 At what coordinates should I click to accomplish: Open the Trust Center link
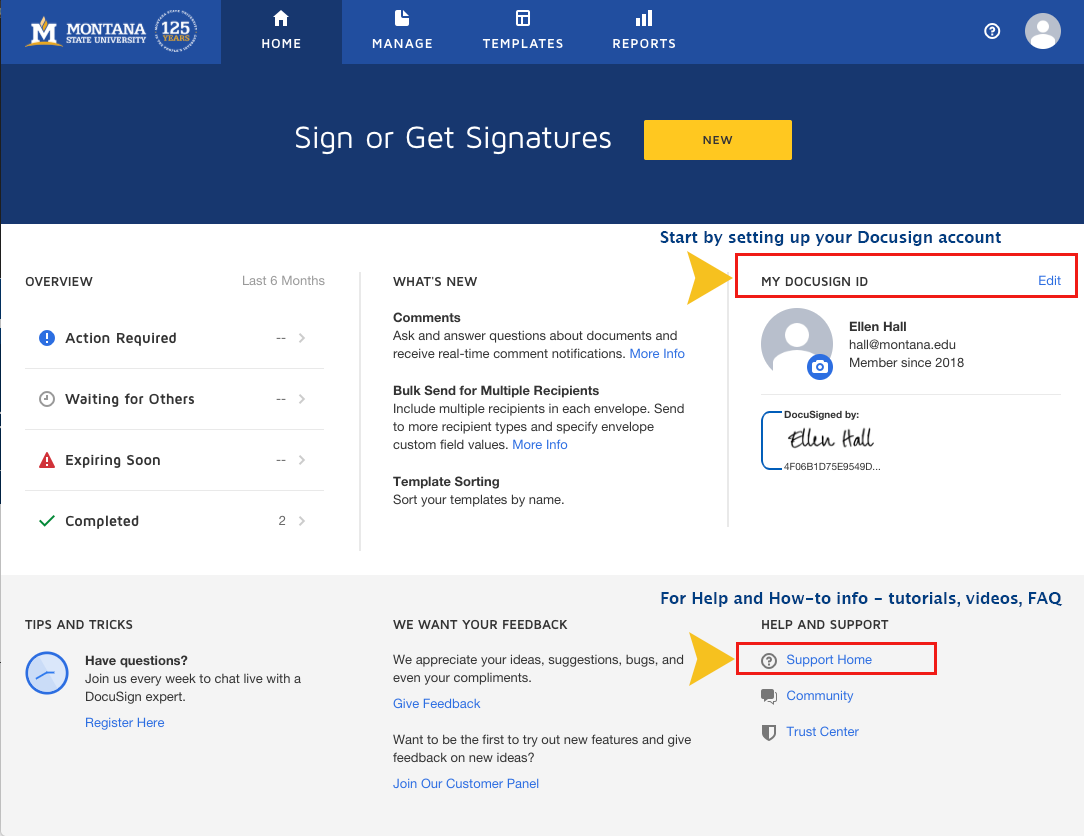[x=822, y=732]
